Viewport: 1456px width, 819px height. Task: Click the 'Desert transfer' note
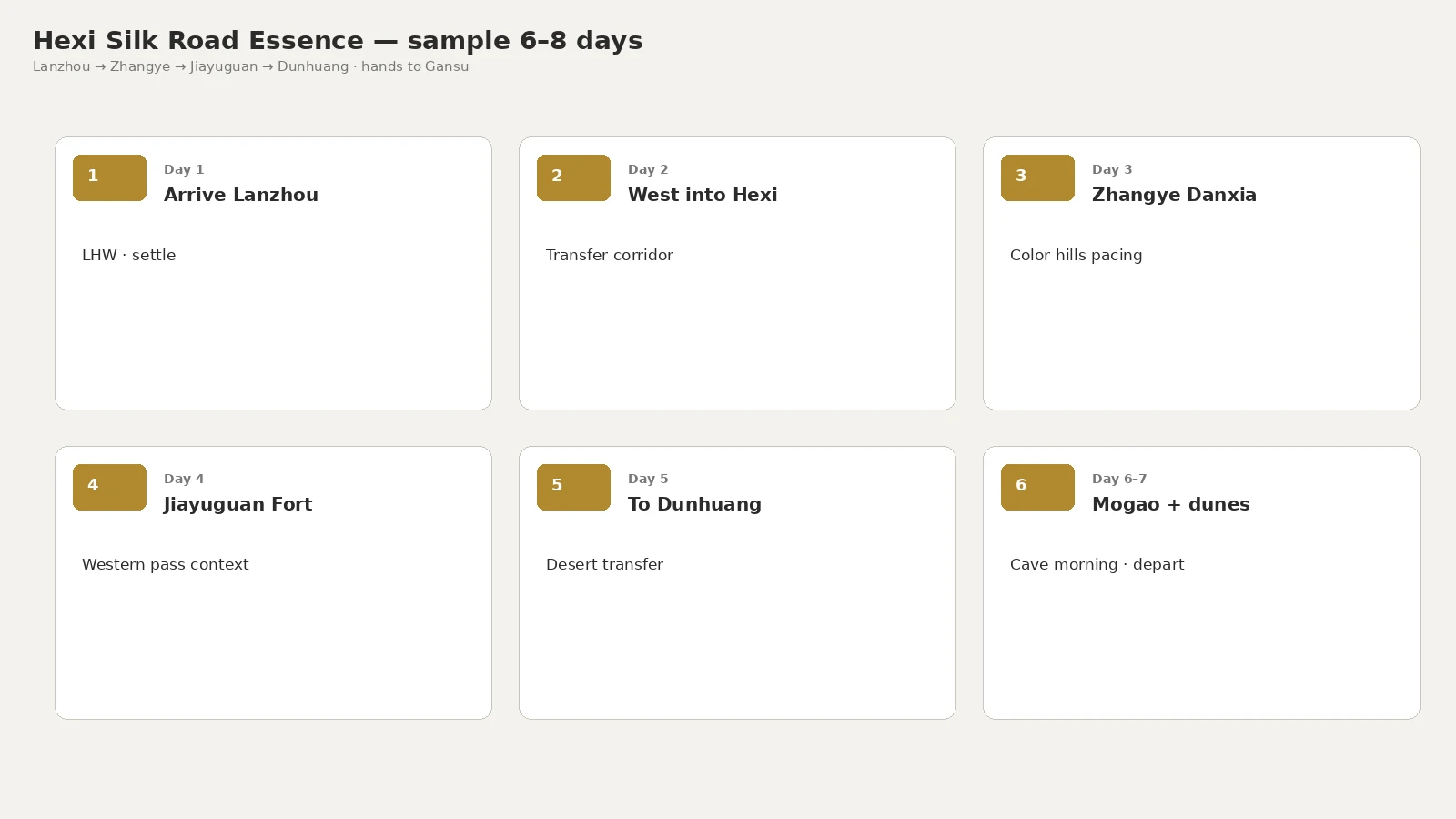coord(604,564)
